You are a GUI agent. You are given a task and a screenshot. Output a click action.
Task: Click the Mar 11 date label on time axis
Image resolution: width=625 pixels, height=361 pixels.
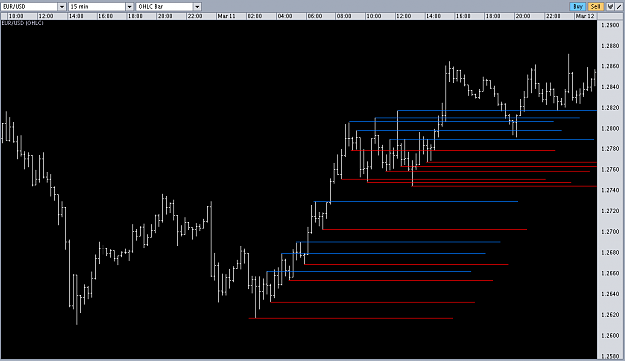click(226, 16)
